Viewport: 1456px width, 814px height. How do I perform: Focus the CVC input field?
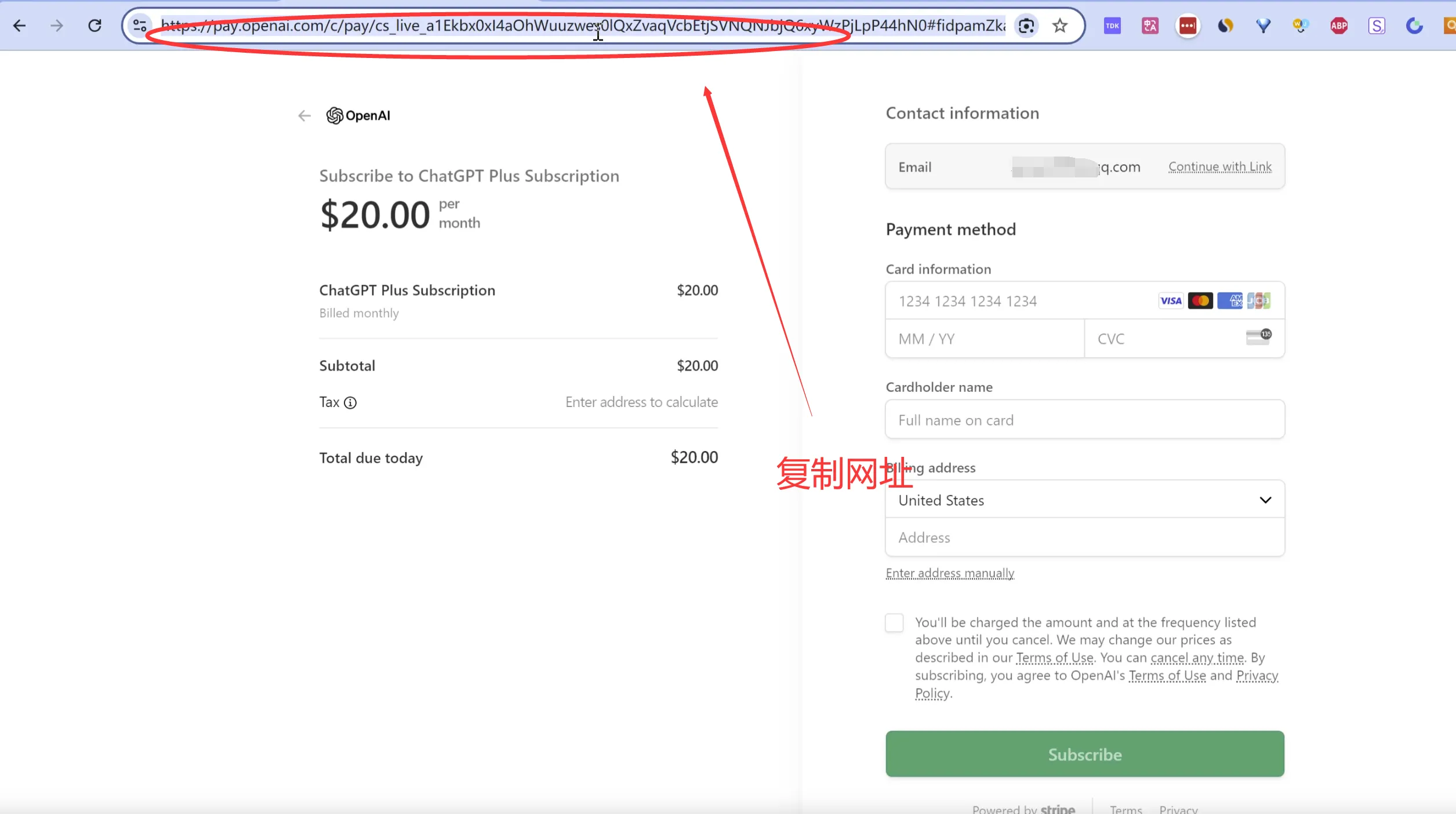(x=1165, y=339)
